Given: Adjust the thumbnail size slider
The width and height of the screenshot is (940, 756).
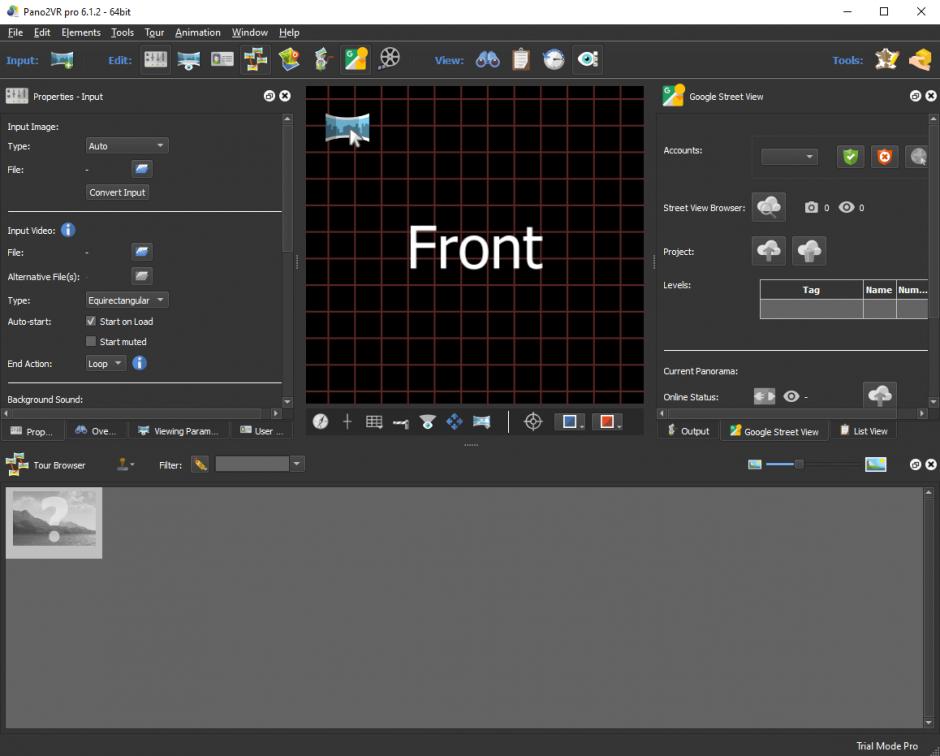Looking at the screenshot, I should (x=799, y=464).
